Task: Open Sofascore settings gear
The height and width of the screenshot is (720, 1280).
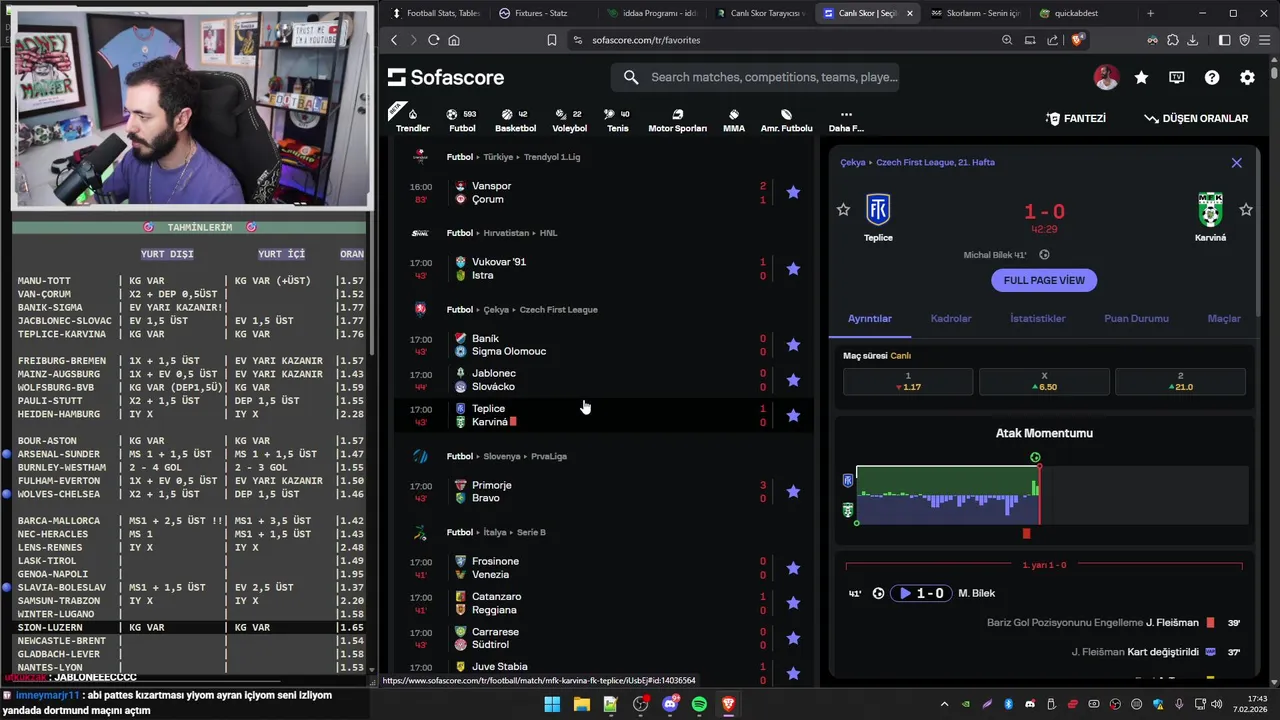Action: (1247, 77)
